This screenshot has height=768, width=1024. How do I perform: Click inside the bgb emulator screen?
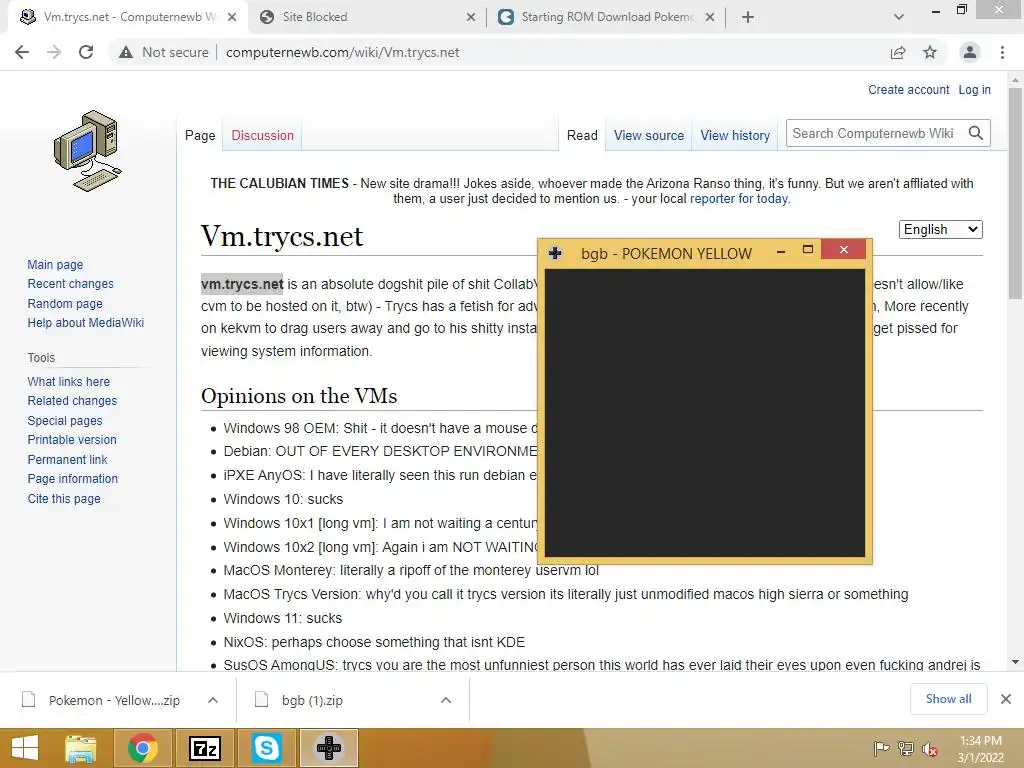[705, 413]
